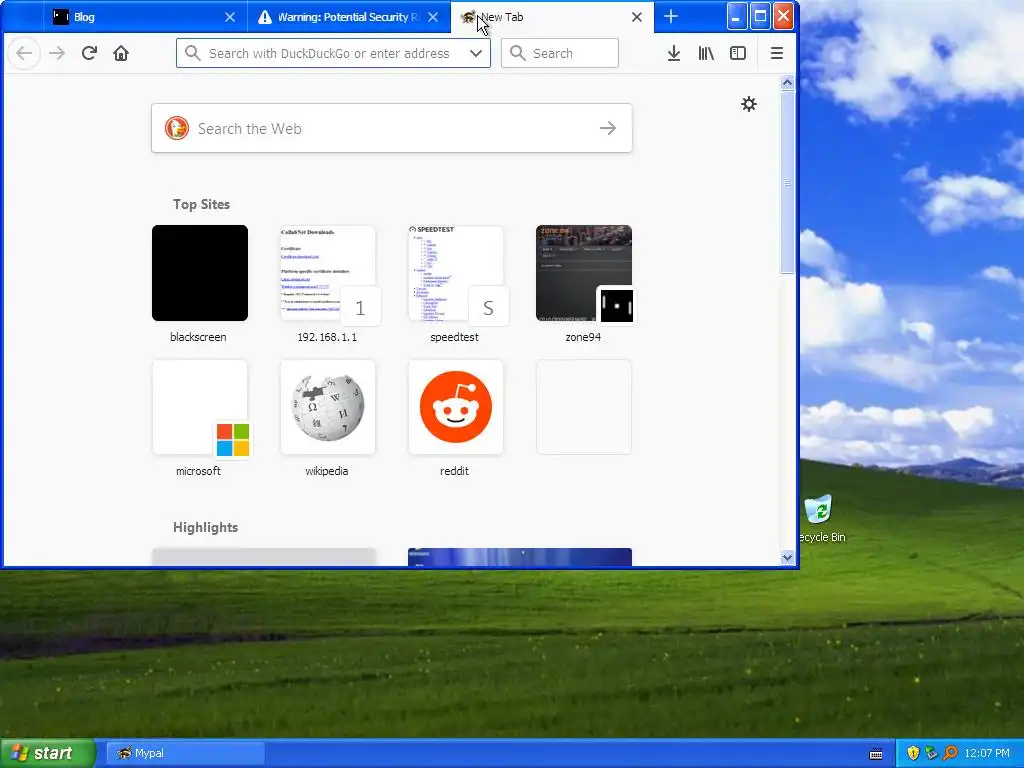Viewport: 1024px width, 768px height.
Task: Click the magnifier in search box
Action: [x=517, y=53]
